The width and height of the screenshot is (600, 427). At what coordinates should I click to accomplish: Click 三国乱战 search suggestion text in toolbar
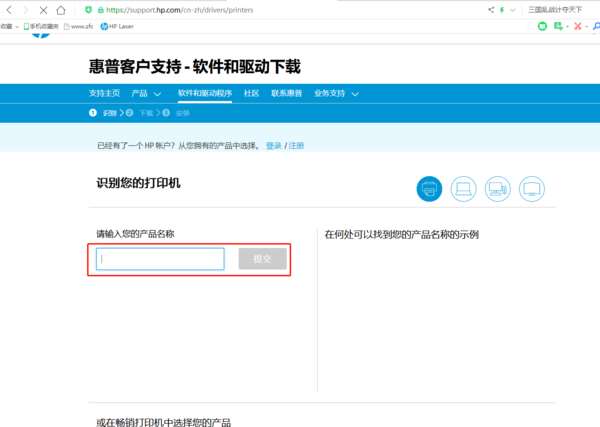click(x=555, y=10)
